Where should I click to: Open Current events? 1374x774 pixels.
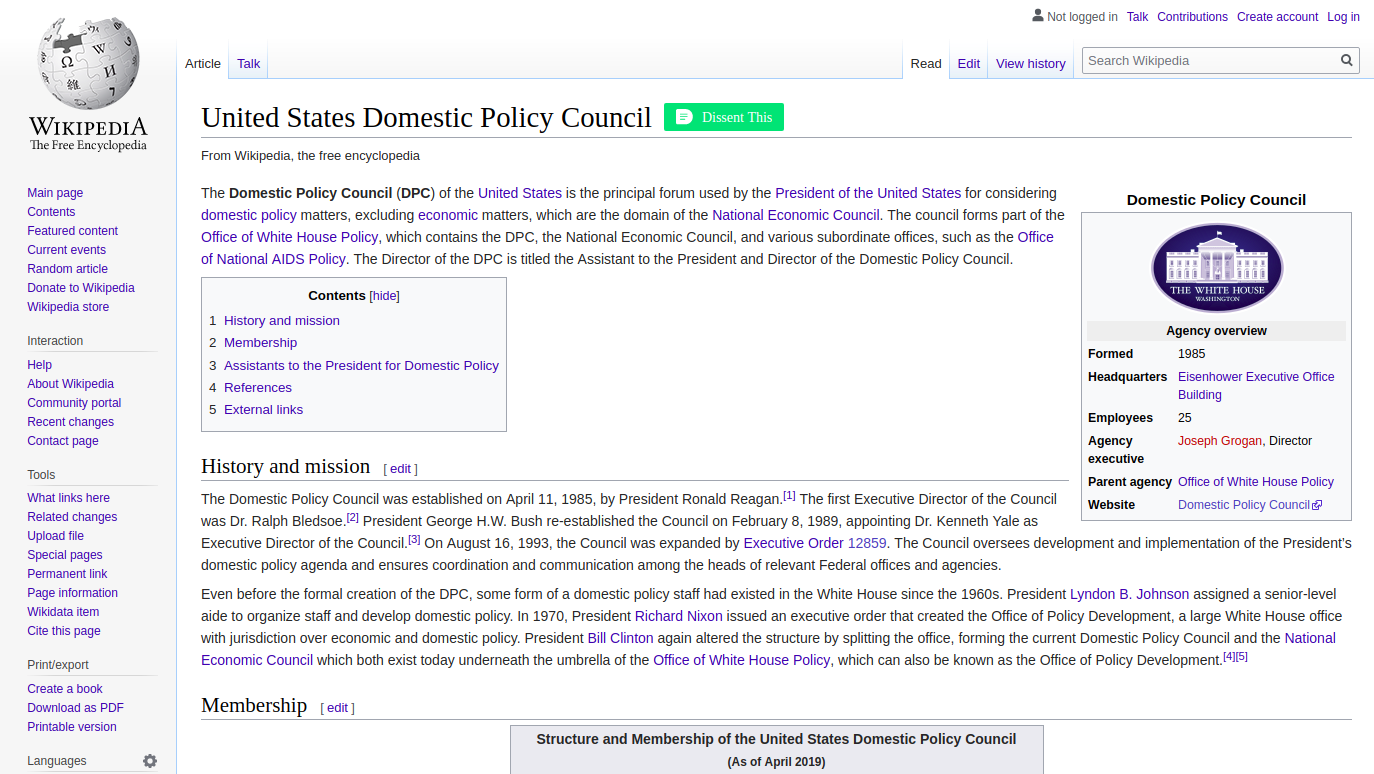click(66, 250)
